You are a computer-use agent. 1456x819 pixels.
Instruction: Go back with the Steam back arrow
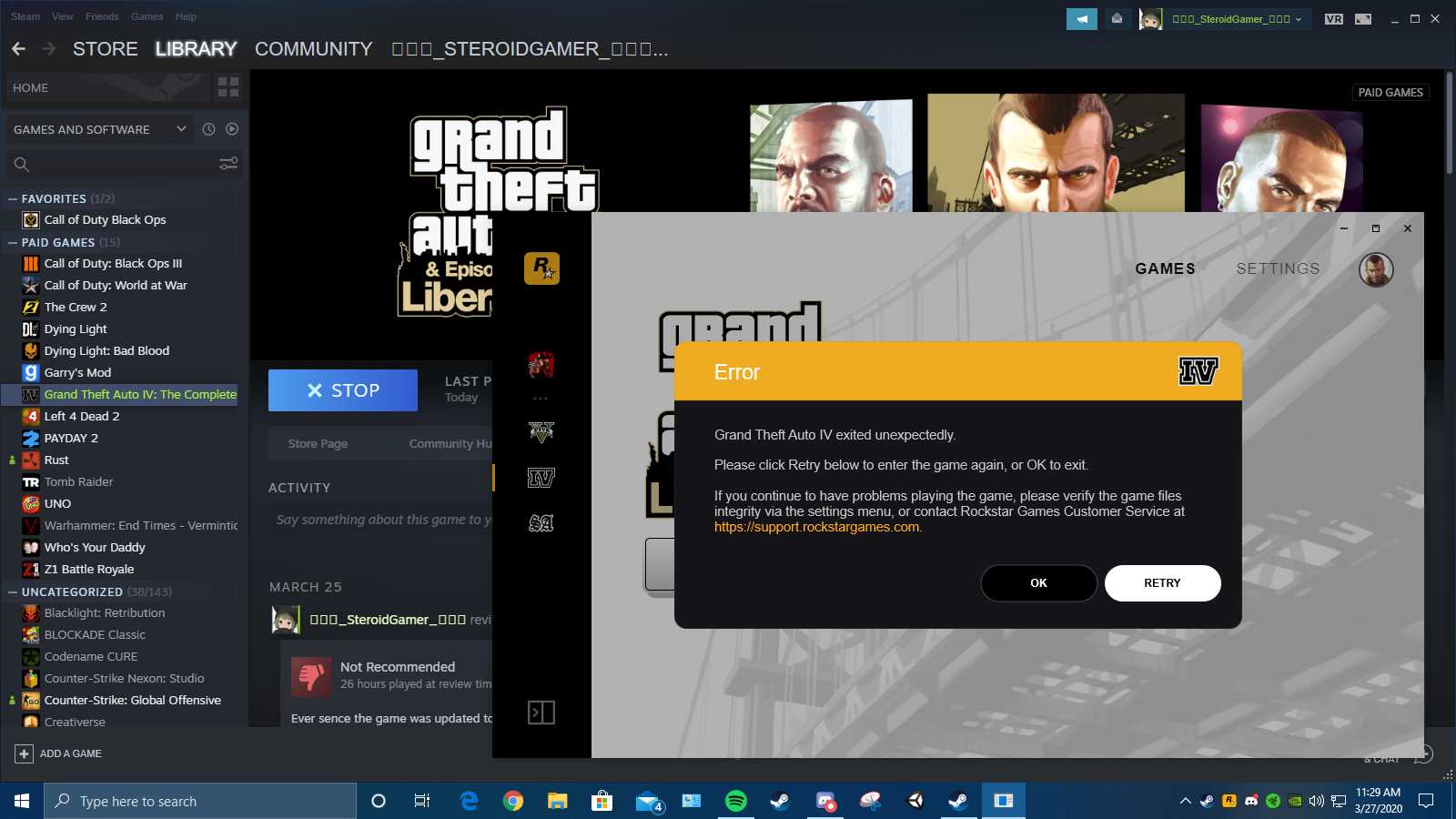(x=18, y=49)
